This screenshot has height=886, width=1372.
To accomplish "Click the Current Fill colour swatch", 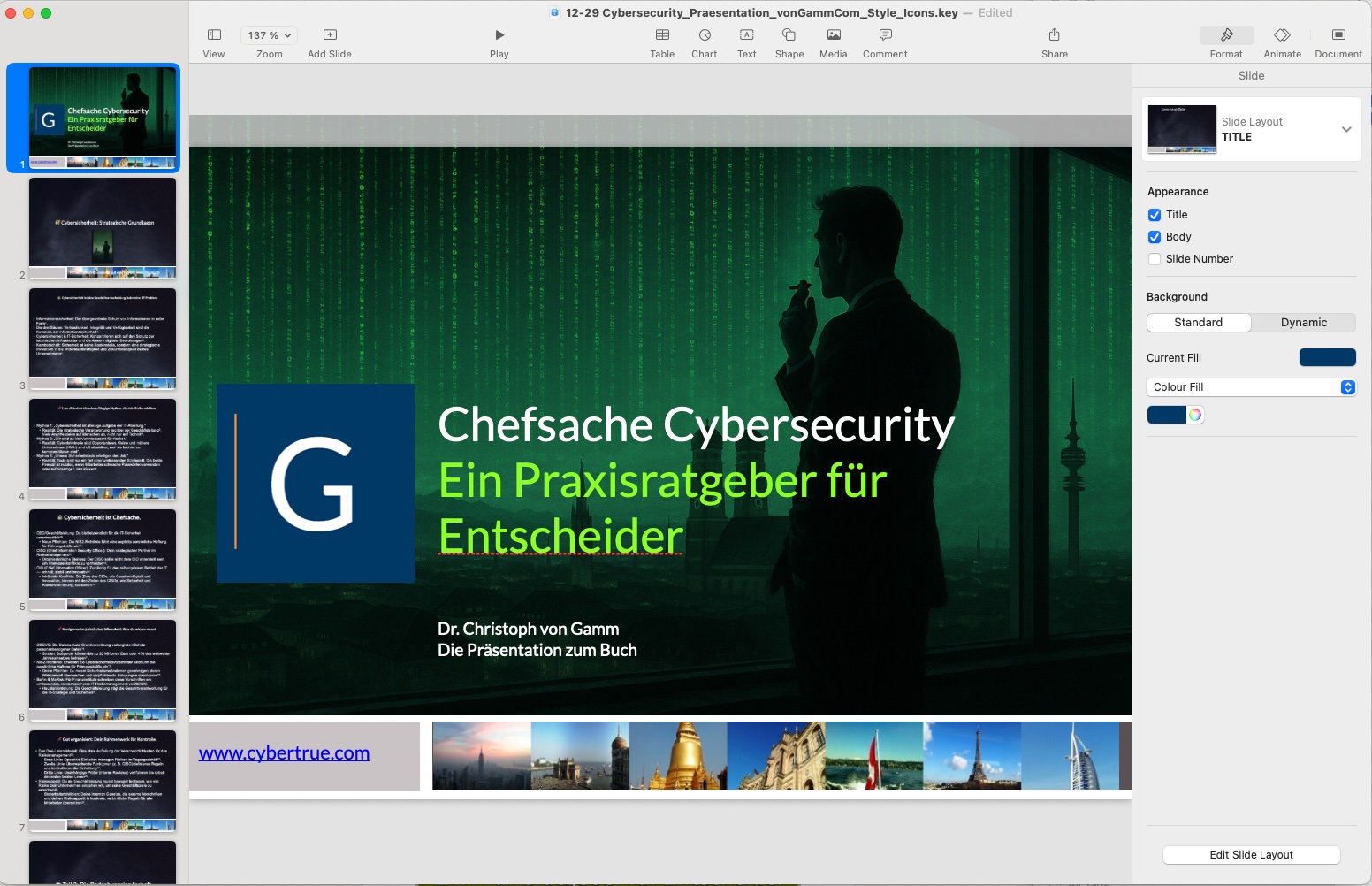I will pos(1328,357).
